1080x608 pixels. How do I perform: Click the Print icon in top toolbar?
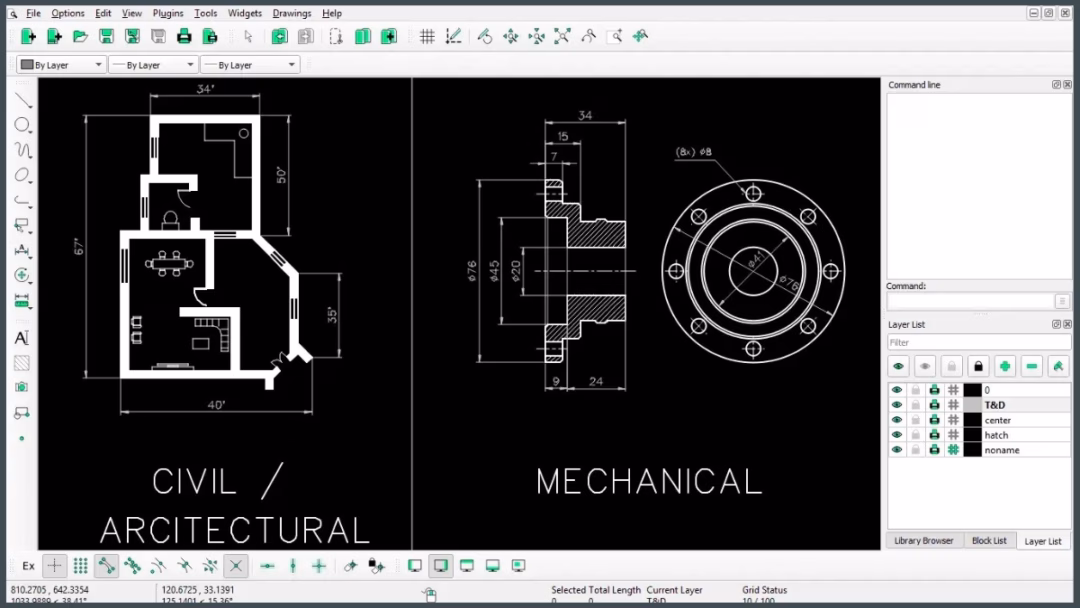184,36
